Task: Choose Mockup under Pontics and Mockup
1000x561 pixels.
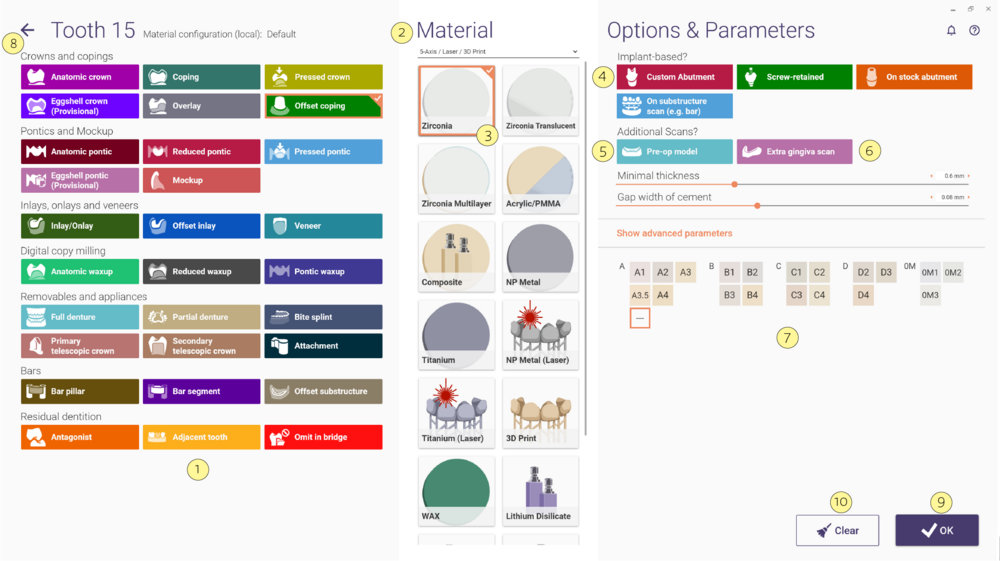Action: point(202,180)
